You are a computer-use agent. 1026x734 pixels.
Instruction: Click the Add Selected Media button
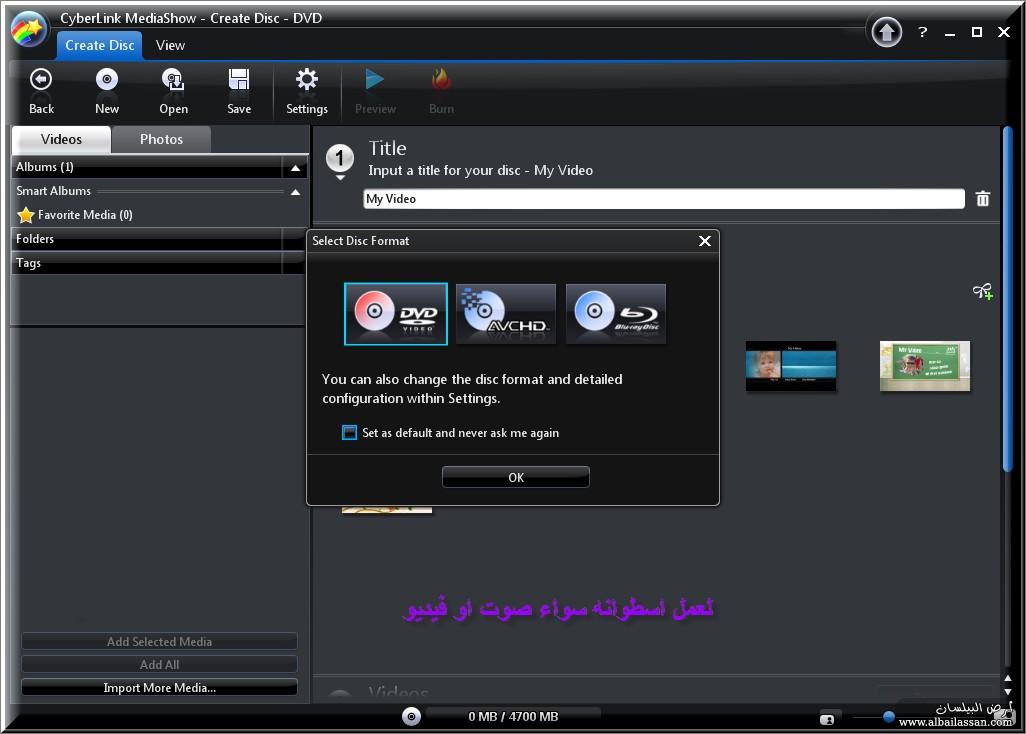tap(160, 642)
